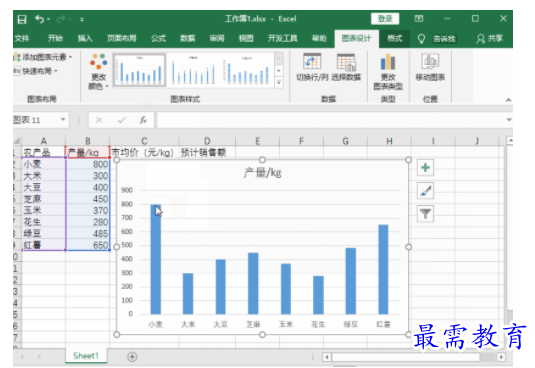Click the Undo arrow icon
This screenshot has width=535, height=368.
tap(39, 19)
